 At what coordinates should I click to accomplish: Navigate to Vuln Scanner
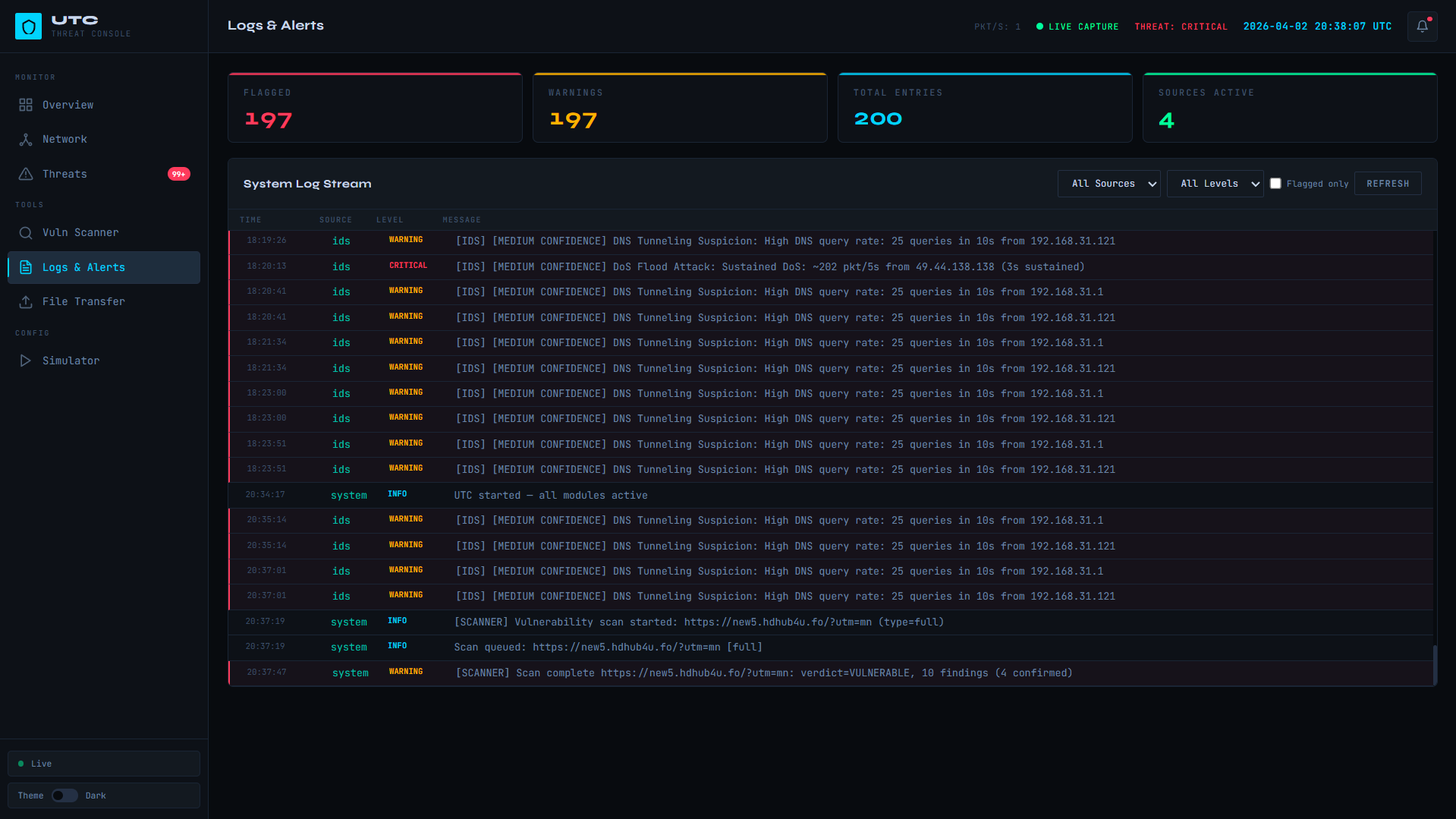coord(104,233)
